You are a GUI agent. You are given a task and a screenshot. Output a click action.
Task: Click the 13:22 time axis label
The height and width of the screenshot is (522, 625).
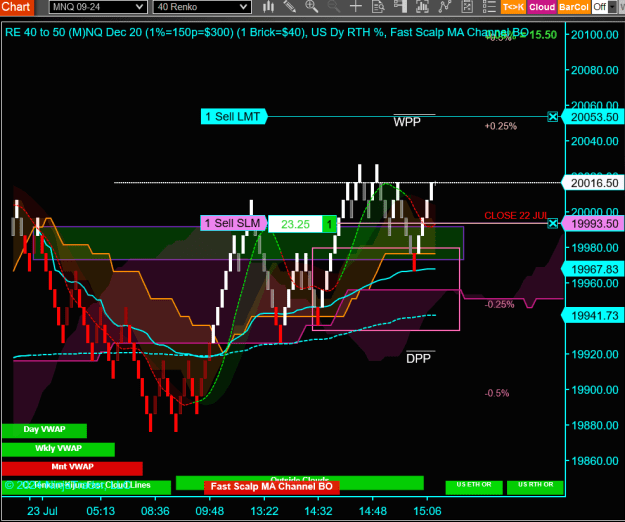[x=264, y=511]
